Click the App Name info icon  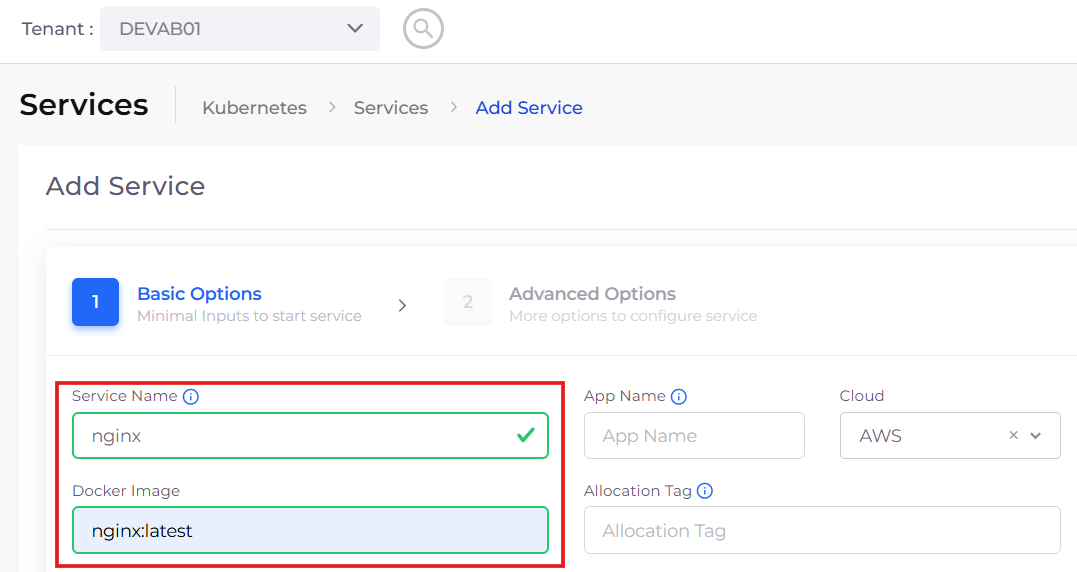pos(679,397)
